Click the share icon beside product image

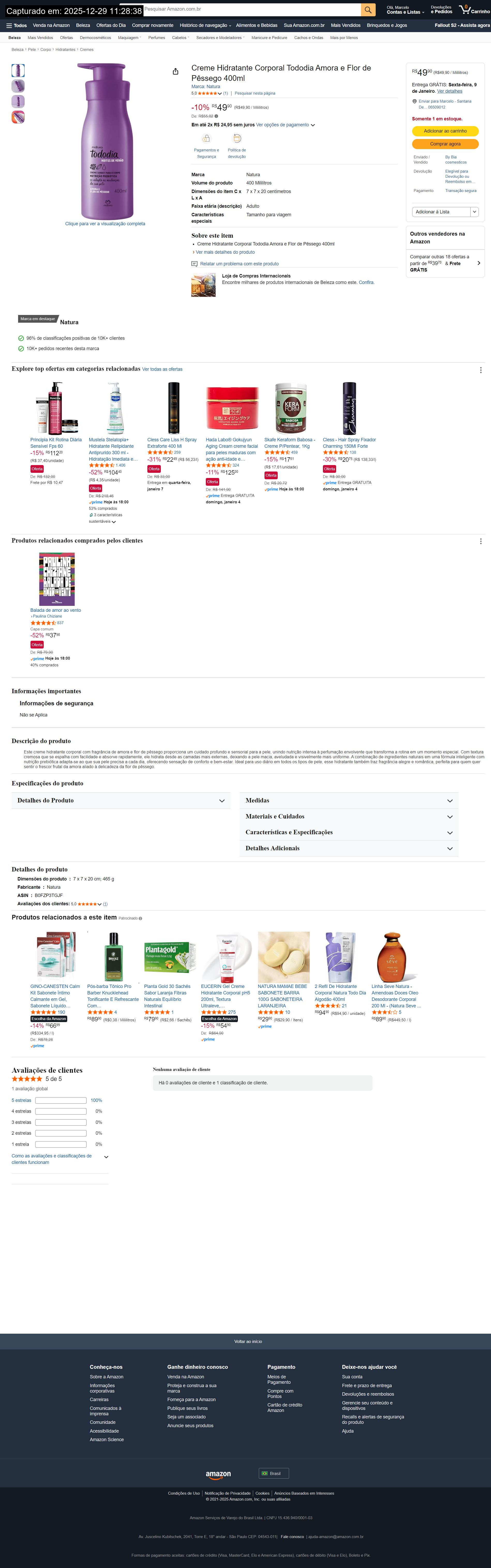click(x=176, y=71)
